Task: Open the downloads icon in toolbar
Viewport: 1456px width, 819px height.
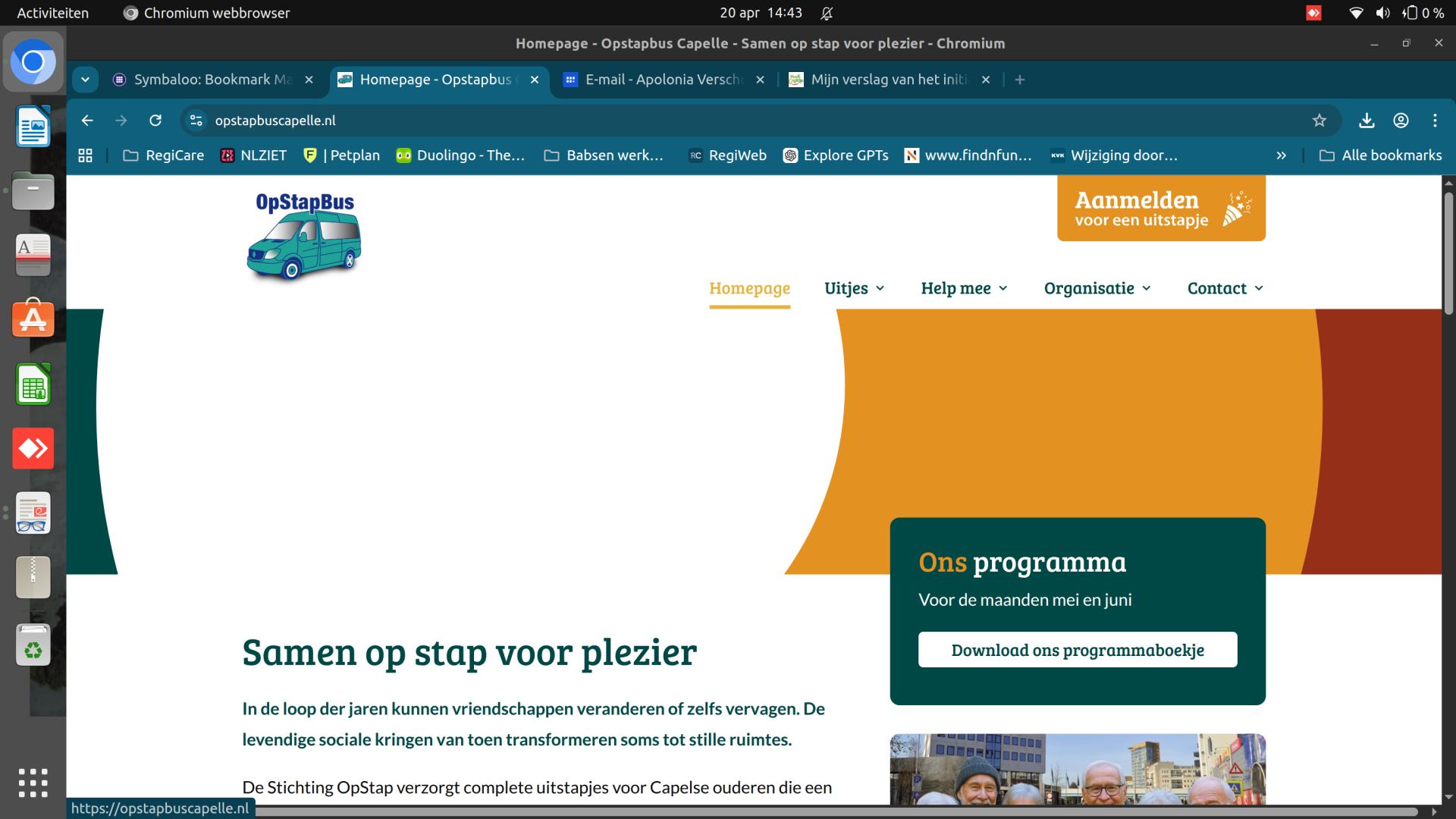Action: [x=1367, y=120]
